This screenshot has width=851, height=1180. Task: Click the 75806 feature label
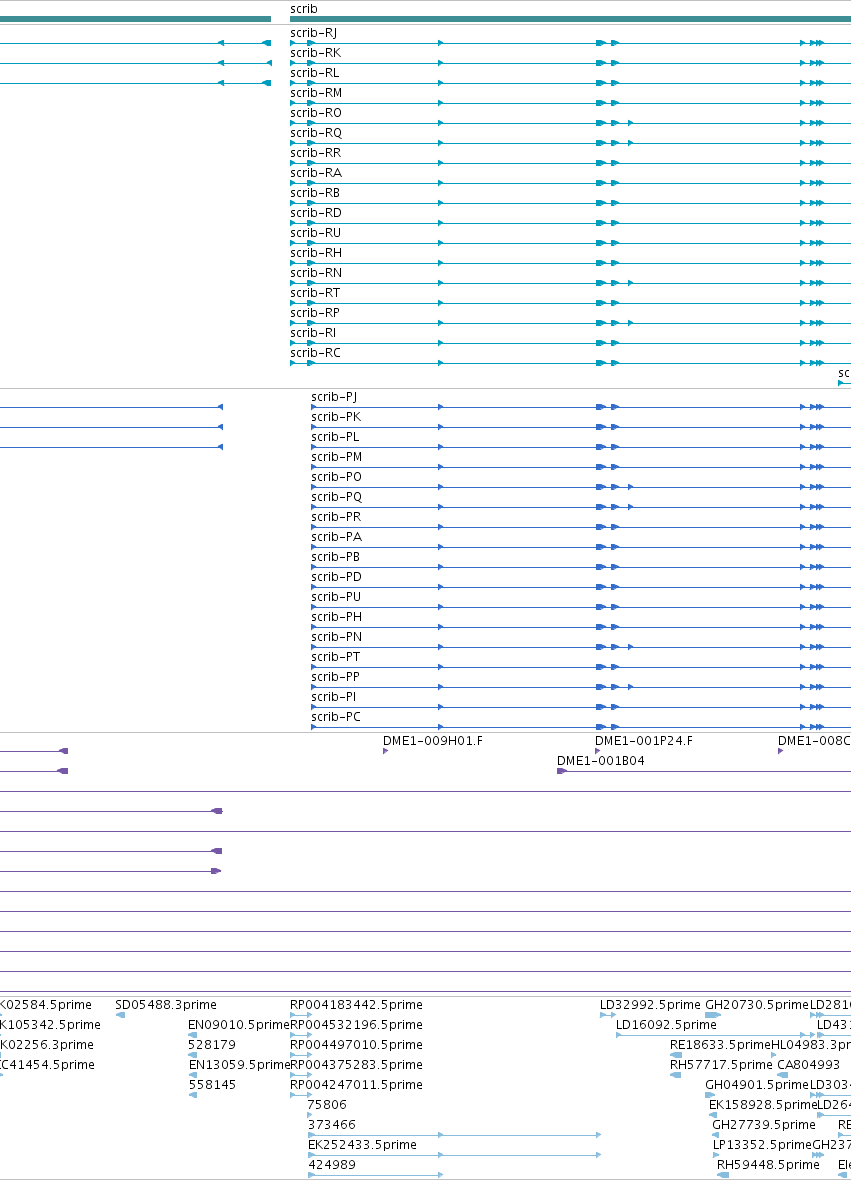[327, 1105]
